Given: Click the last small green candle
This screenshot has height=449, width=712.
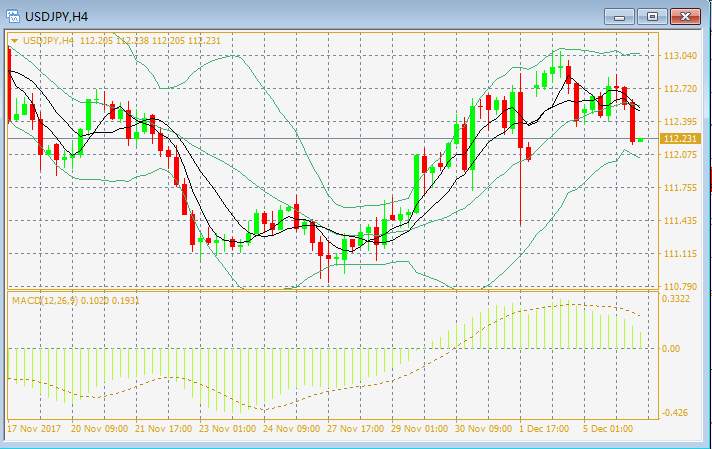Looking at the screenshot, I should [641, 140].
